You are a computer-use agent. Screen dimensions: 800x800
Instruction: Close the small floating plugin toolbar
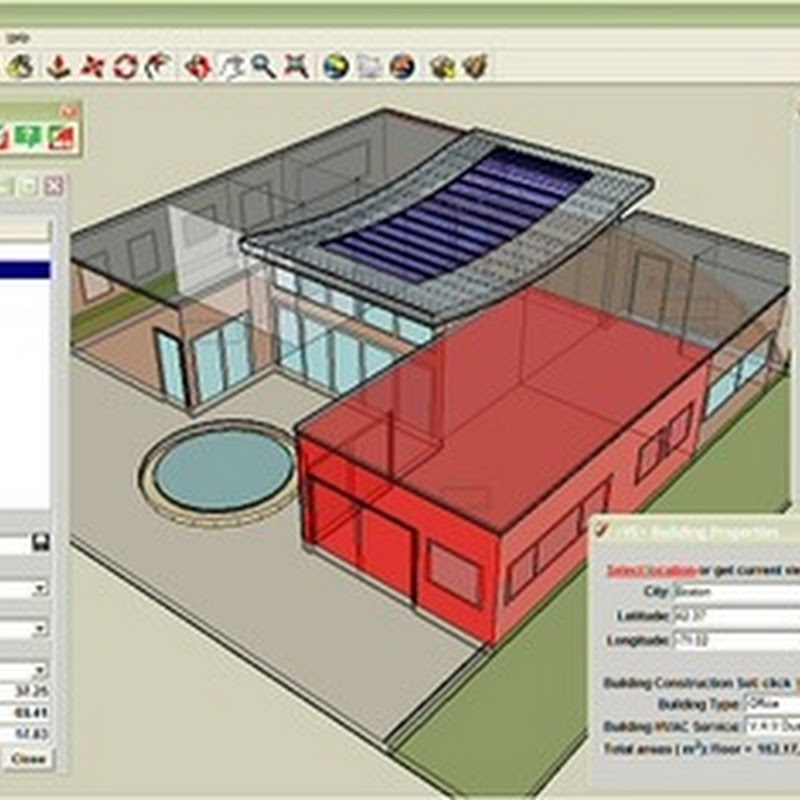[x=70, y=111]
